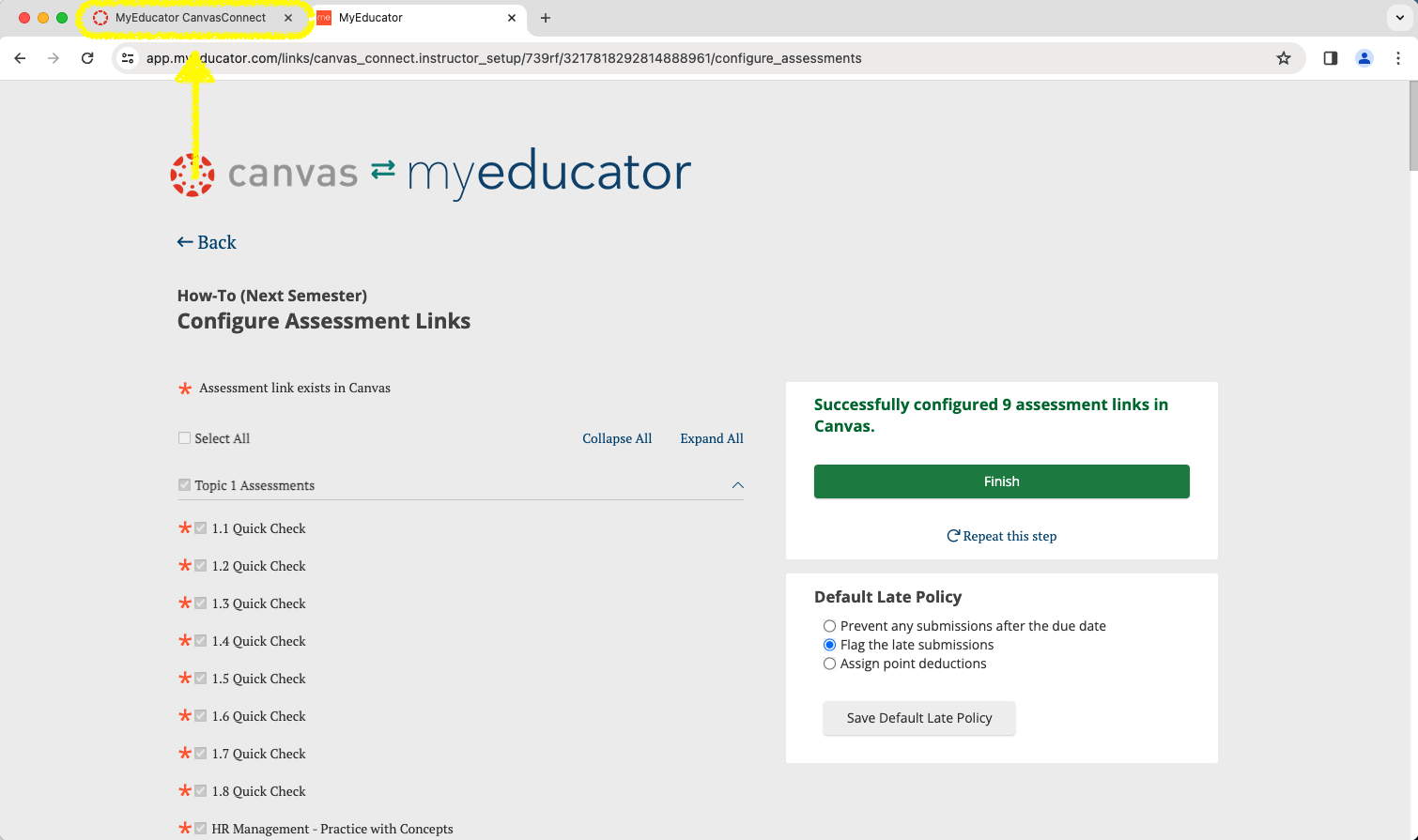Click Collapse All link

pos(617,438)
